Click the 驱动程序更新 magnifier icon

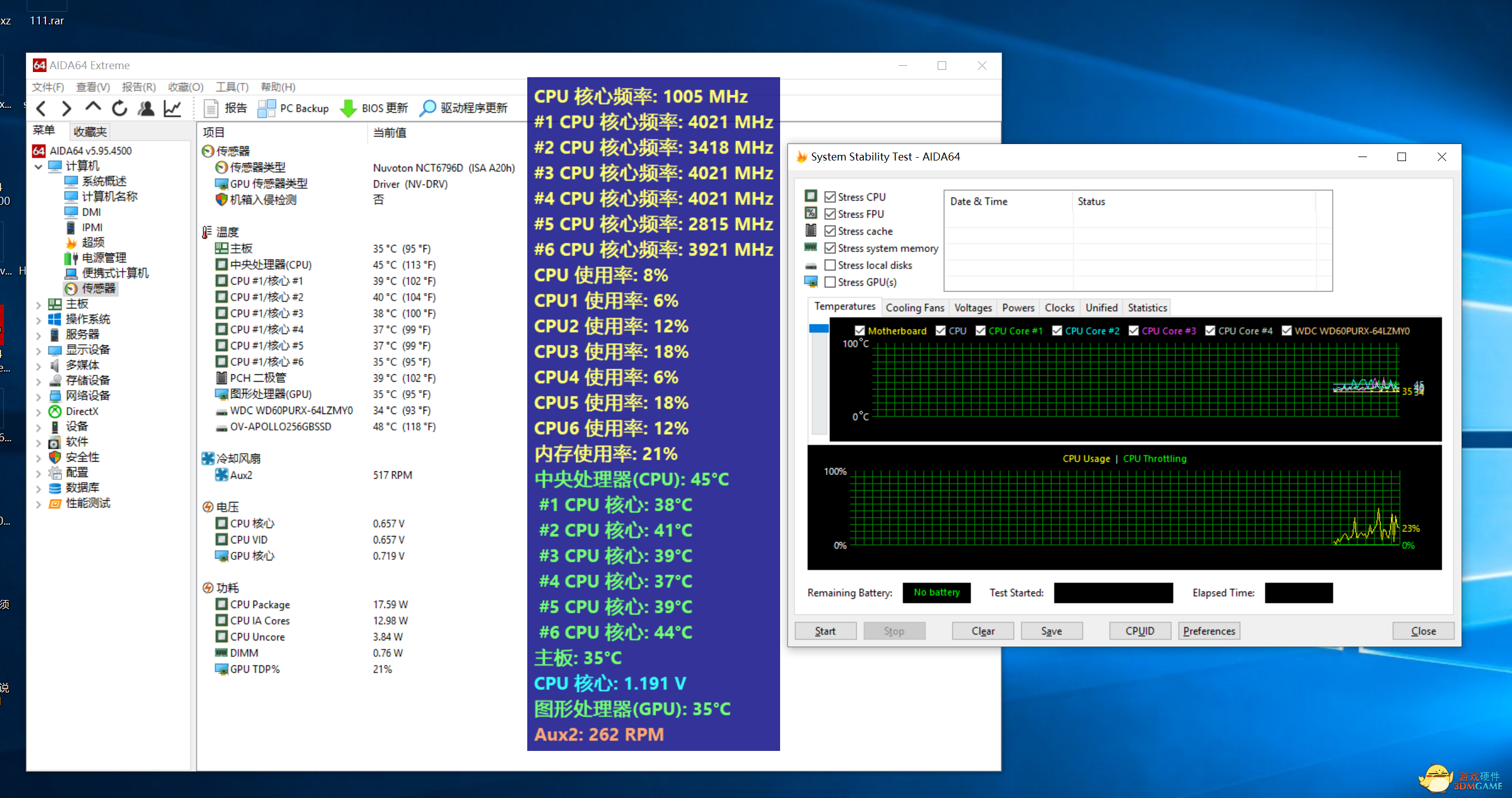click(428, 108)
